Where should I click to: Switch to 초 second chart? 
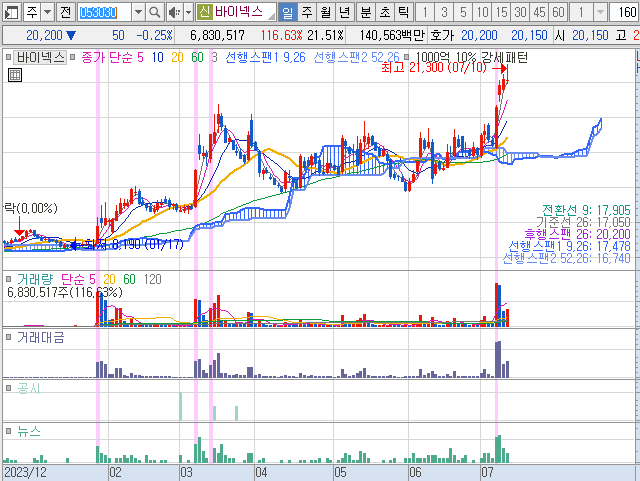tap(384, 13)
